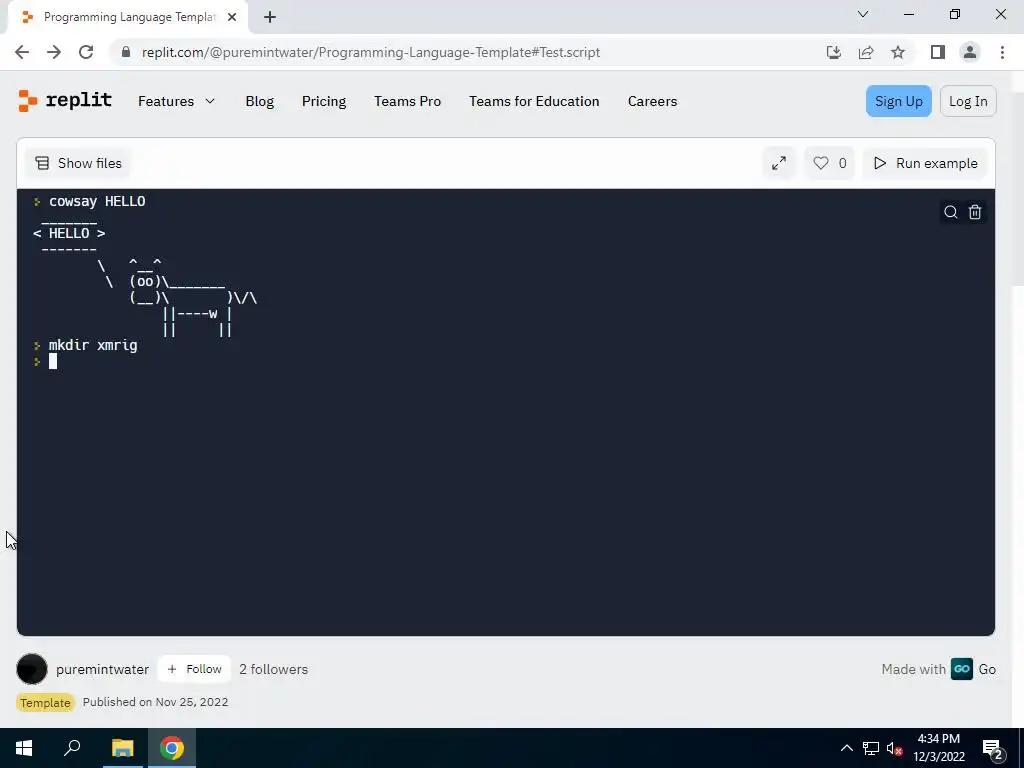Click the 'cowsay HELLO' command line
The image size is (1024, 768).
(x=97, y=201)
